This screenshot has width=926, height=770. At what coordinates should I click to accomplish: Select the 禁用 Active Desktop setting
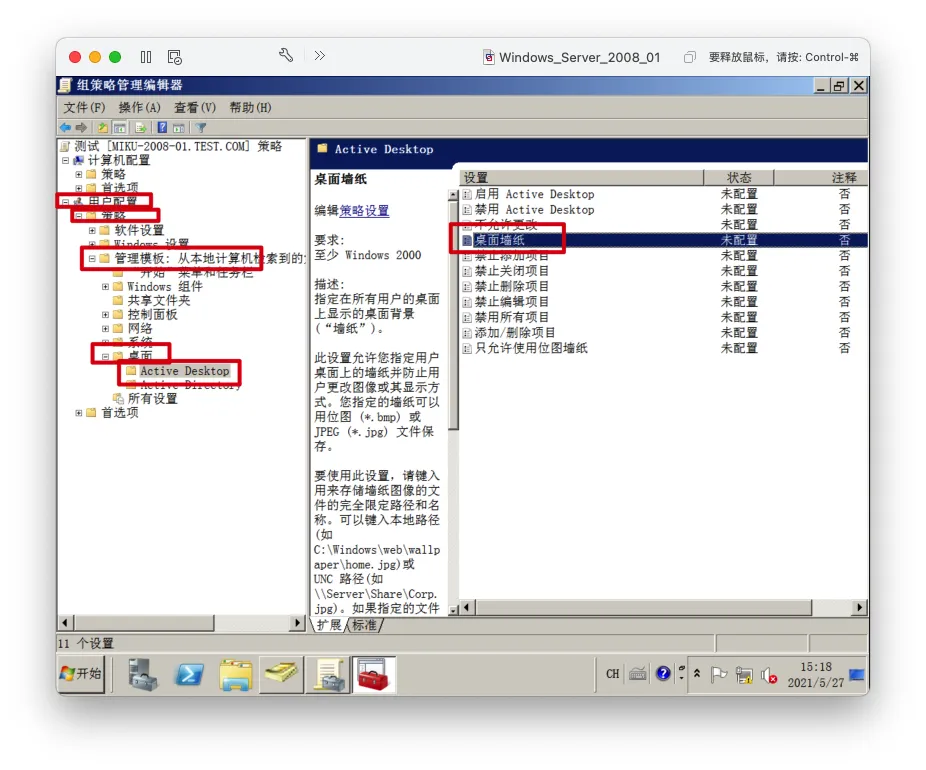(534, 210)
